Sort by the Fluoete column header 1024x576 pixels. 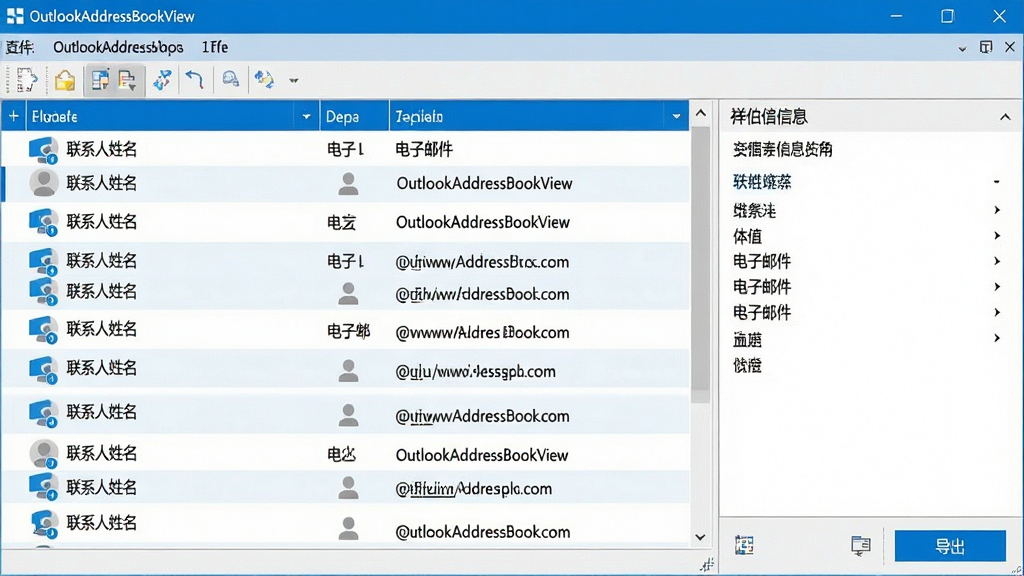160,116
